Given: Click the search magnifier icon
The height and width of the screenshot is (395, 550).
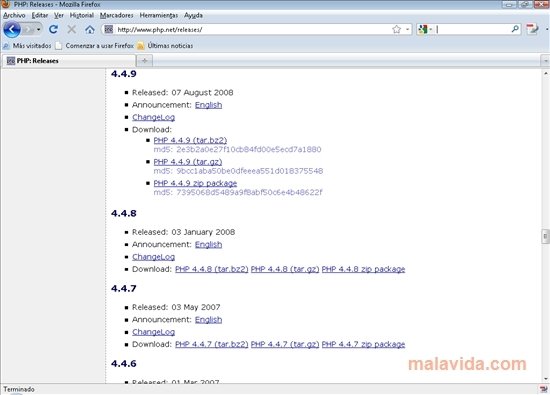Looking at the screenshot, I should click(515, 29).
